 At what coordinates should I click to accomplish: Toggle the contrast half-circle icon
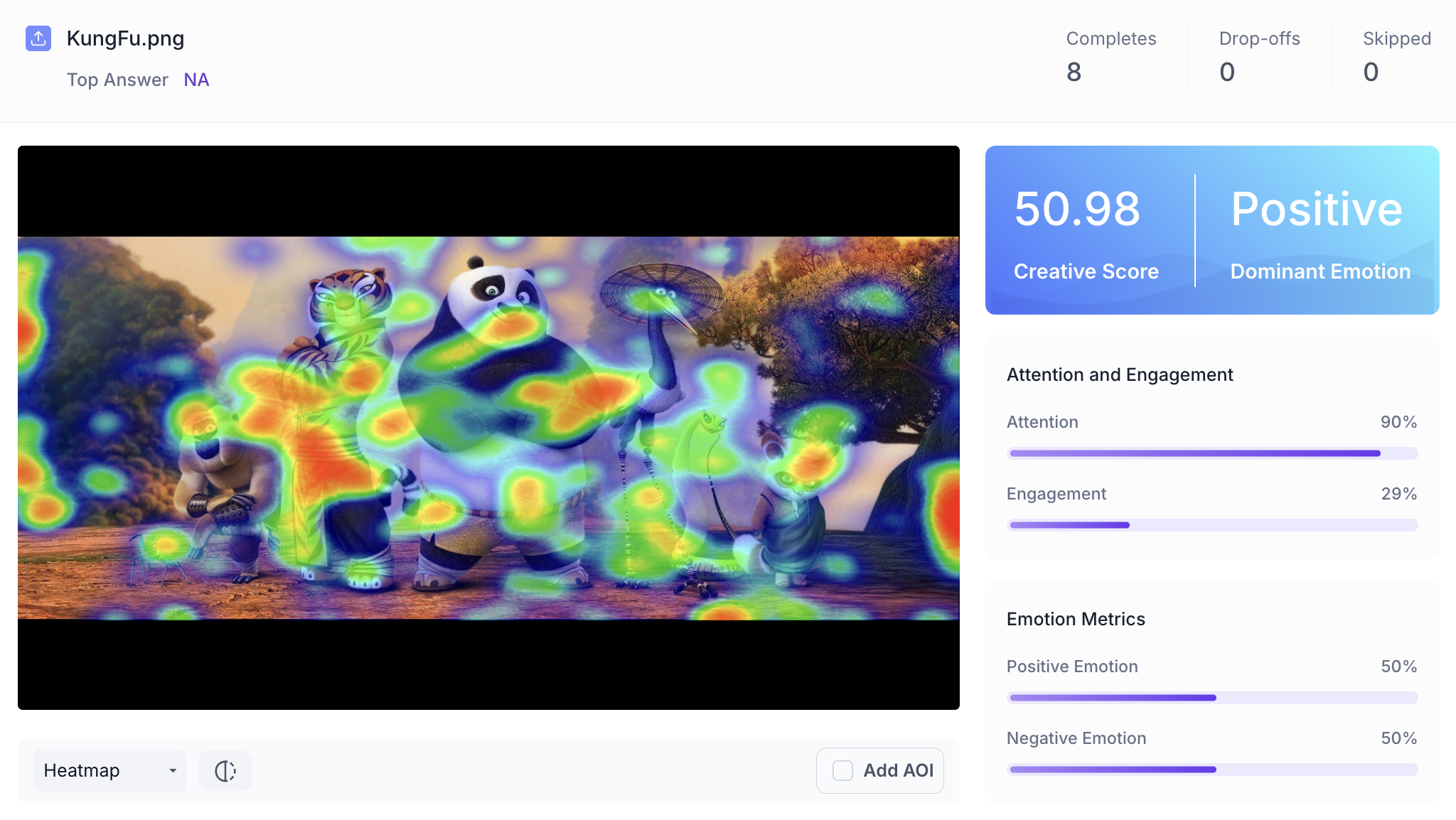(x=225, y=771)
